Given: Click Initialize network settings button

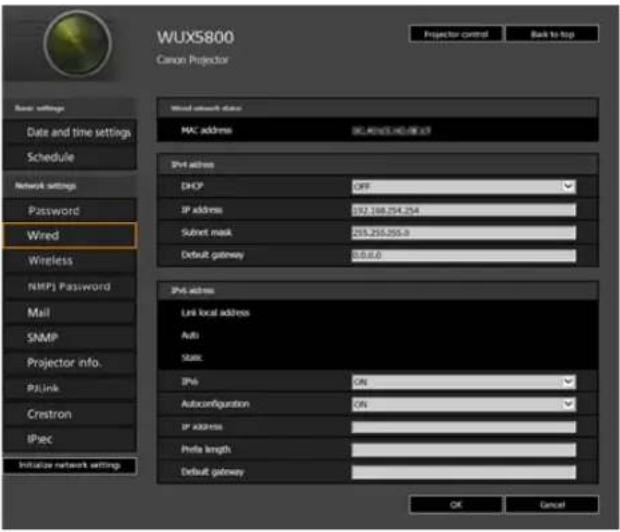Looking at the screenshot, I should (70, 466).
